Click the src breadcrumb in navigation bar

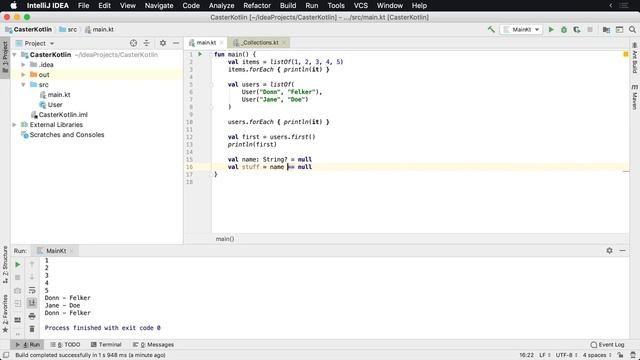coord(68,29)
